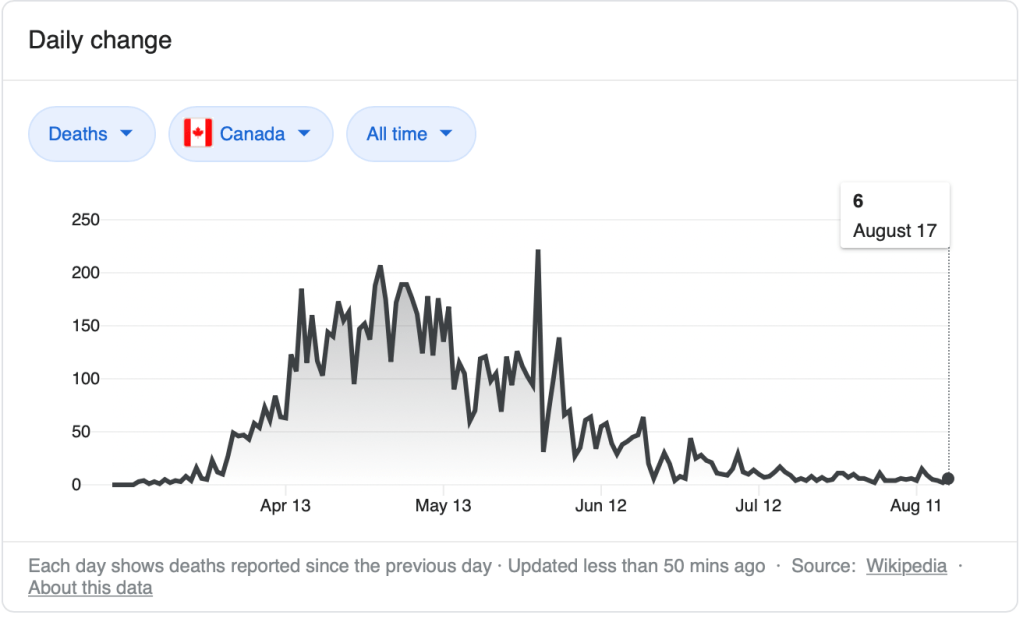Click the caret icon next to Canada

point(304,134)
